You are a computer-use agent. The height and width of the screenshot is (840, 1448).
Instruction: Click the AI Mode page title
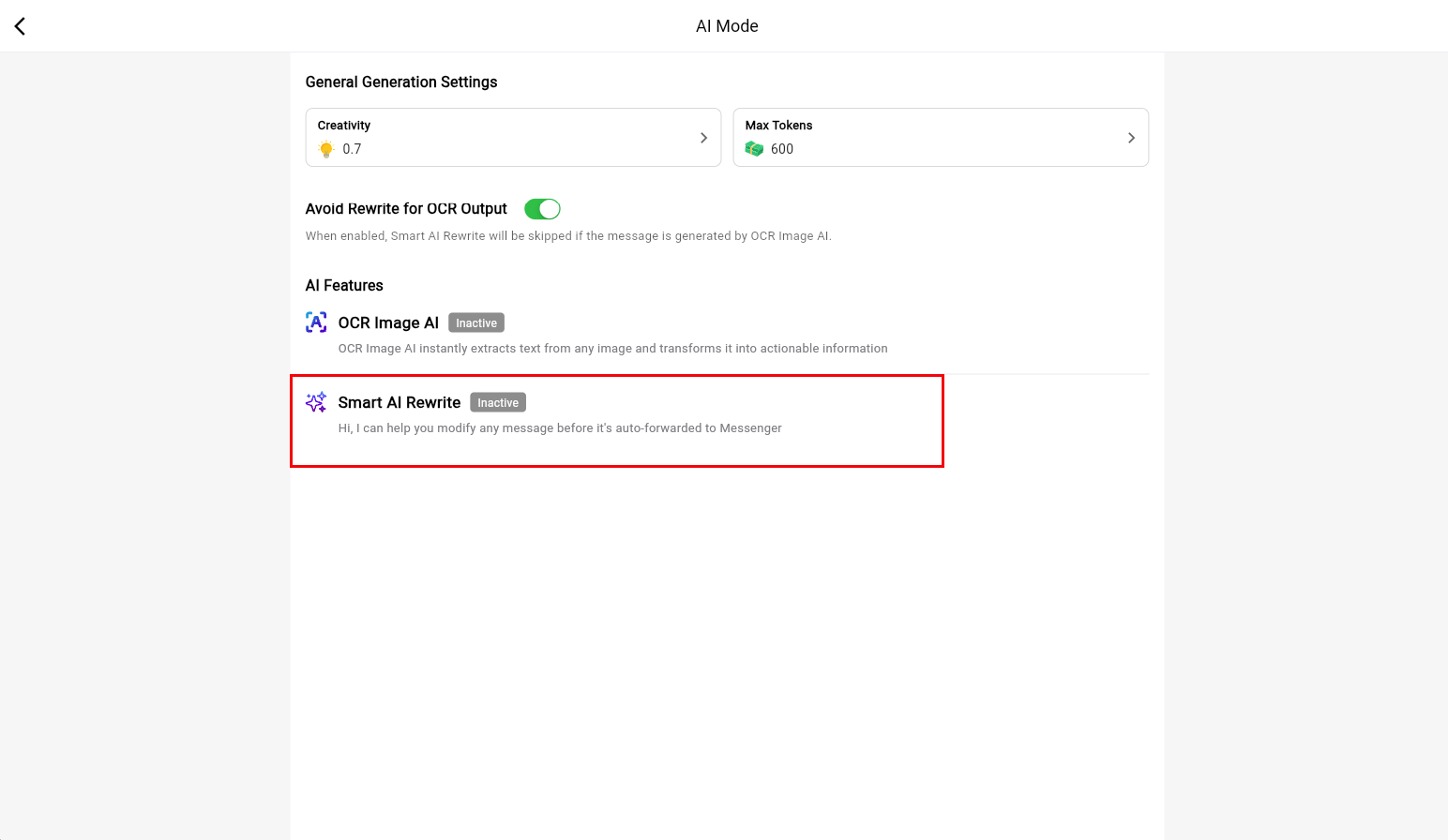727,26
